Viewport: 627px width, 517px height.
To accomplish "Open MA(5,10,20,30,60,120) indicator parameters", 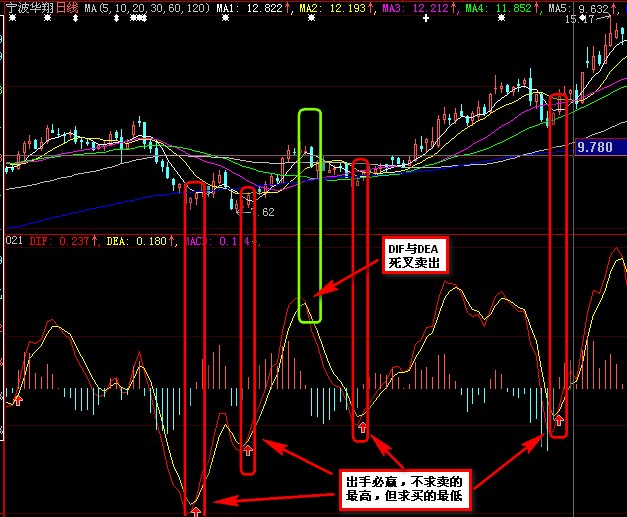I will coord(147,8).
